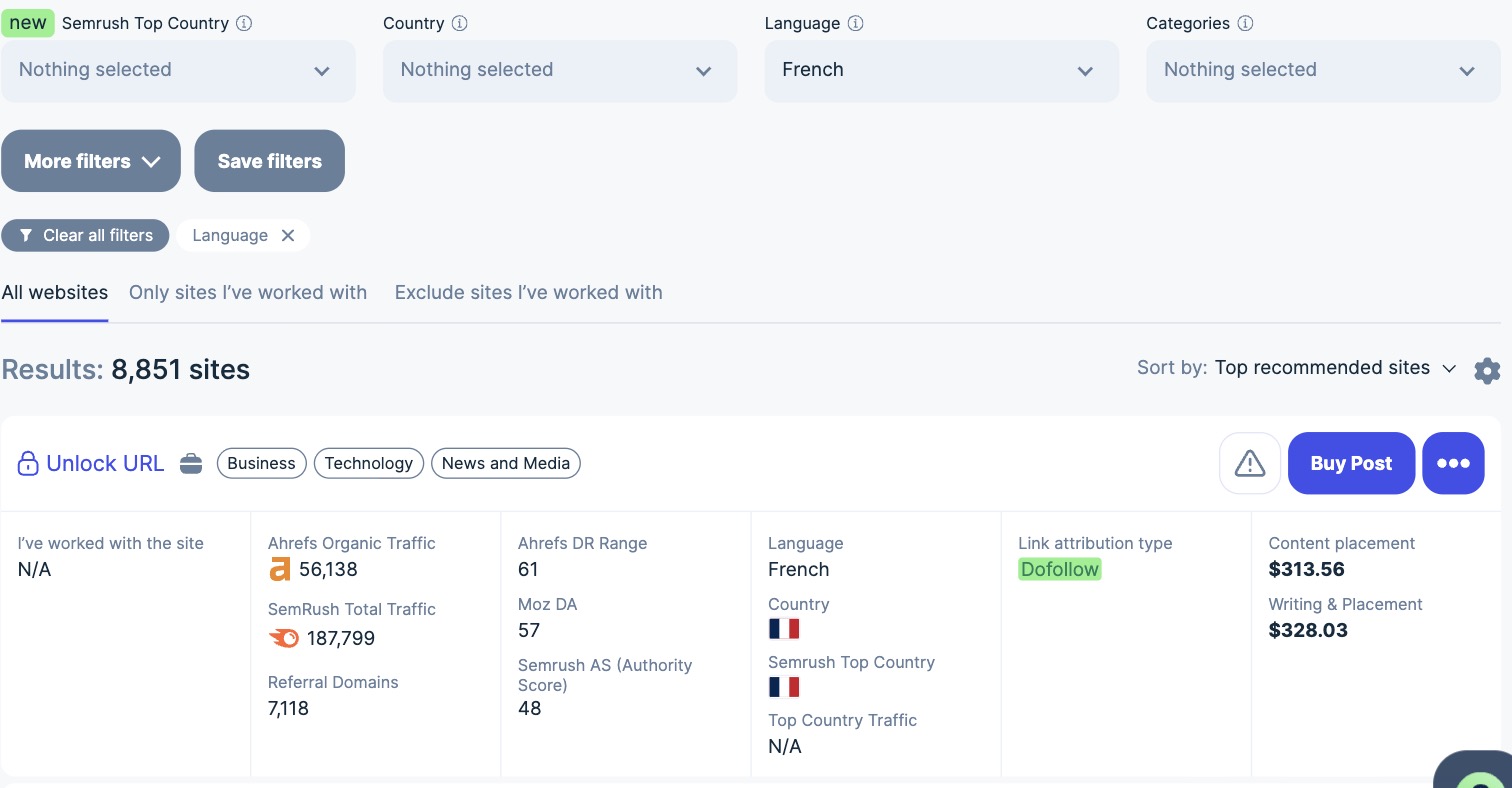Open the results settings gear icon
This screenshot has height=788, width=1512.
click(1487, 371)
